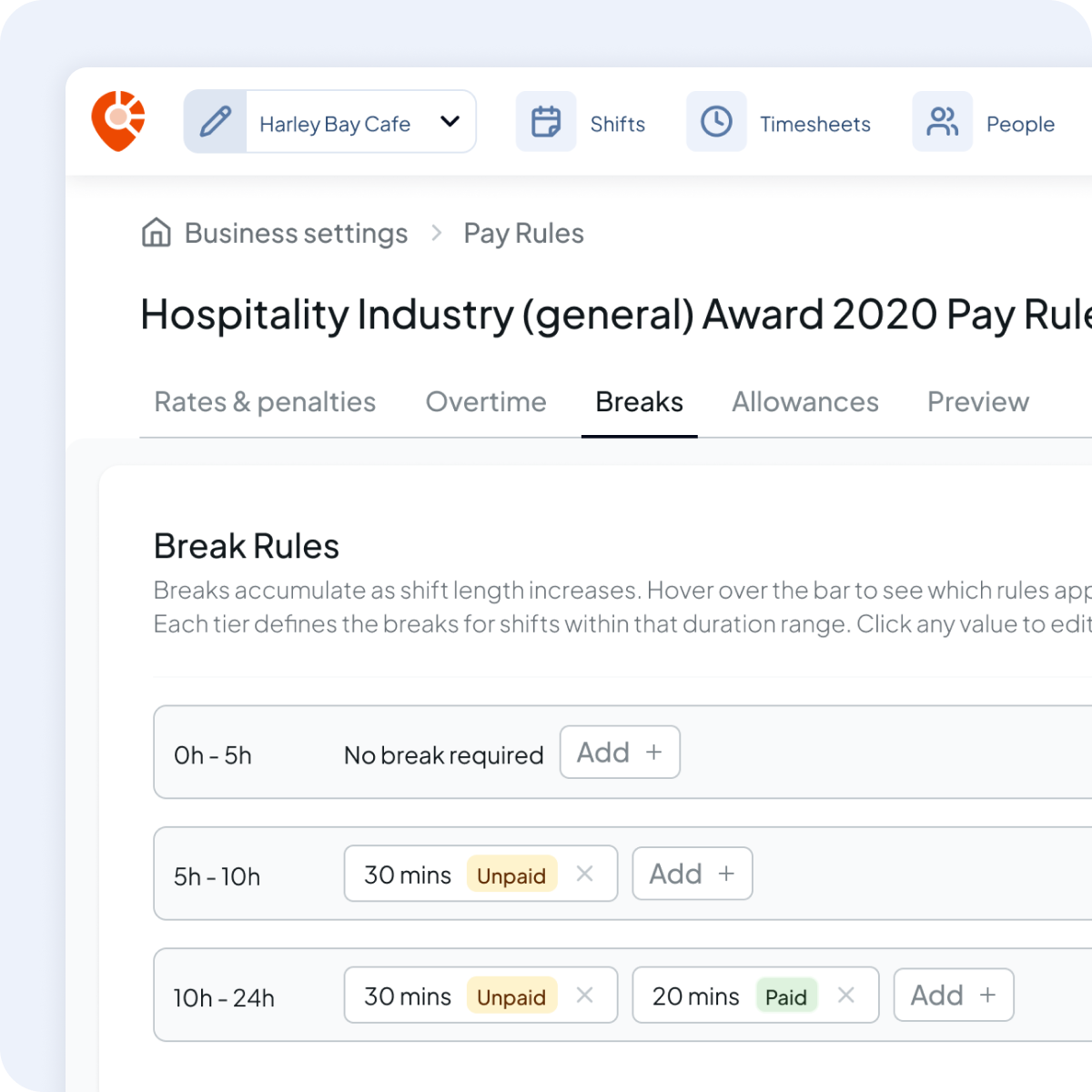Expand the venue switcher chevron
This screenshot has width=1092, height=1092.
449,121
